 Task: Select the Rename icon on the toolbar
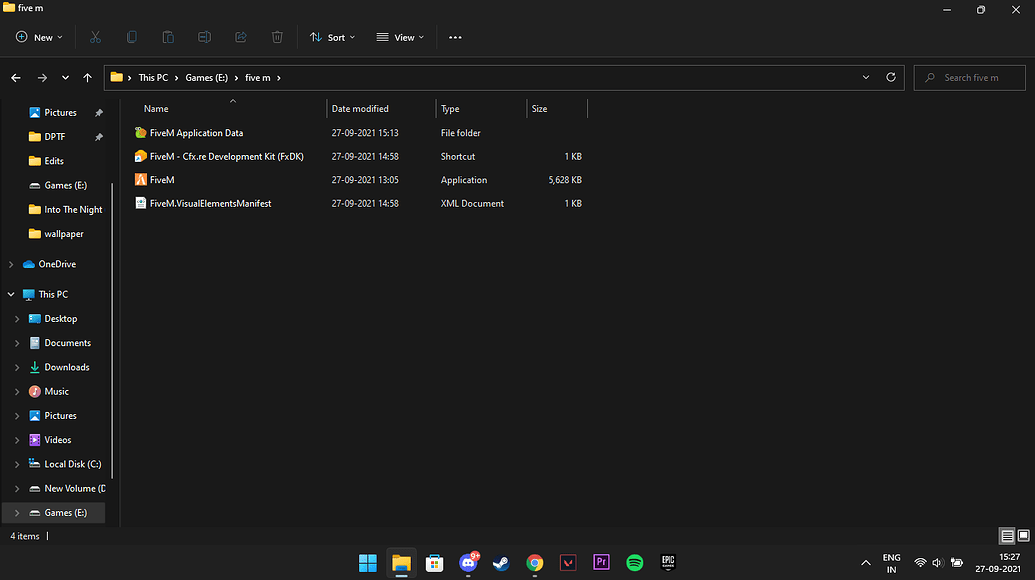click(x=204, y=37)
